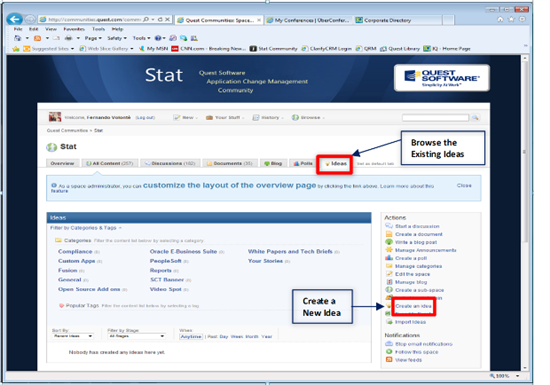Click the Read Mail envelope toolbar icon
The image size is (550, 385).
click(x=56, y=38)
